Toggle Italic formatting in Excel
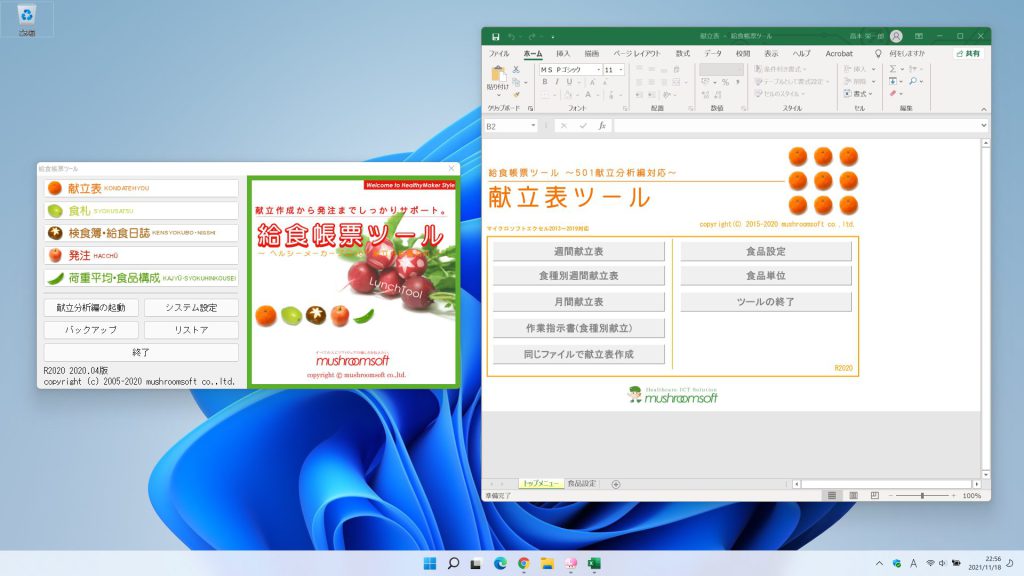This screenshot has height=576, width=1024. [557, 82]
